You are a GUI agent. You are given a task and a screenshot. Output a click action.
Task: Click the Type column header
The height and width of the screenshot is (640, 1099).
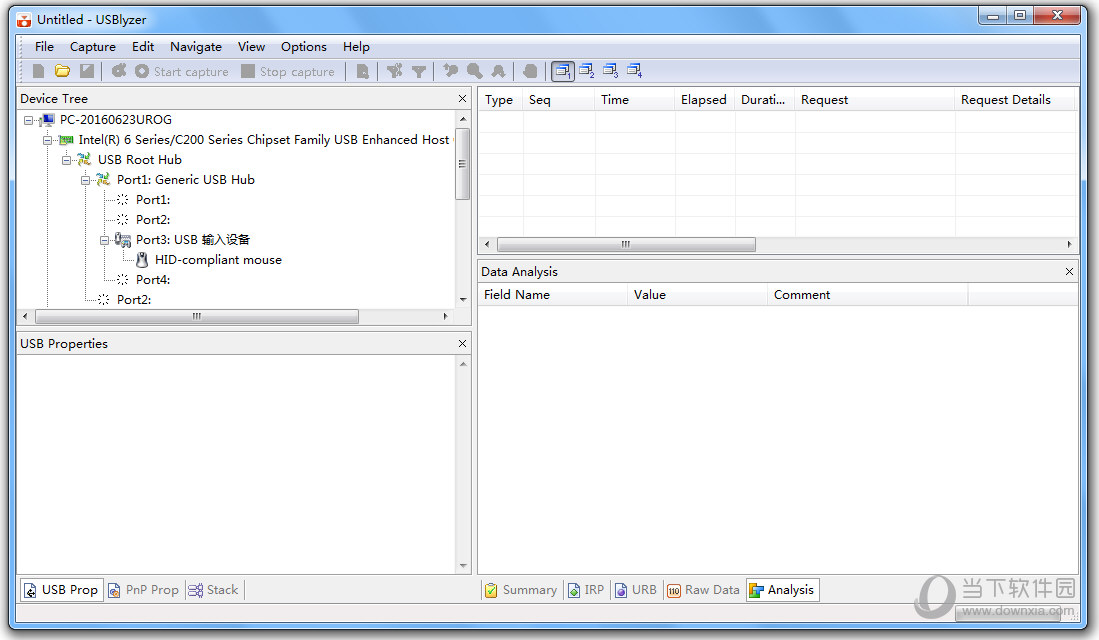500,100
